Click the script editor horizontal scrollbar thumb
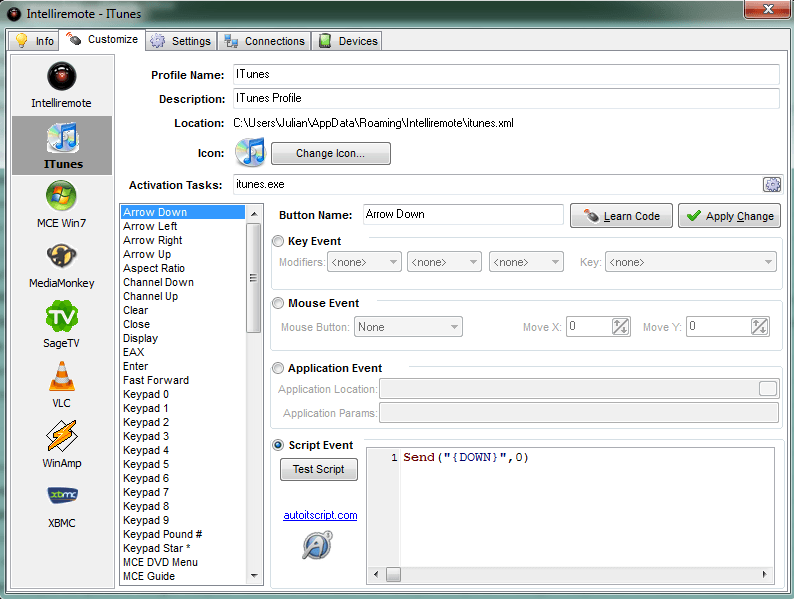Image resolution: width=794 pixels, height=599 pixels. (x=393, y=574)
